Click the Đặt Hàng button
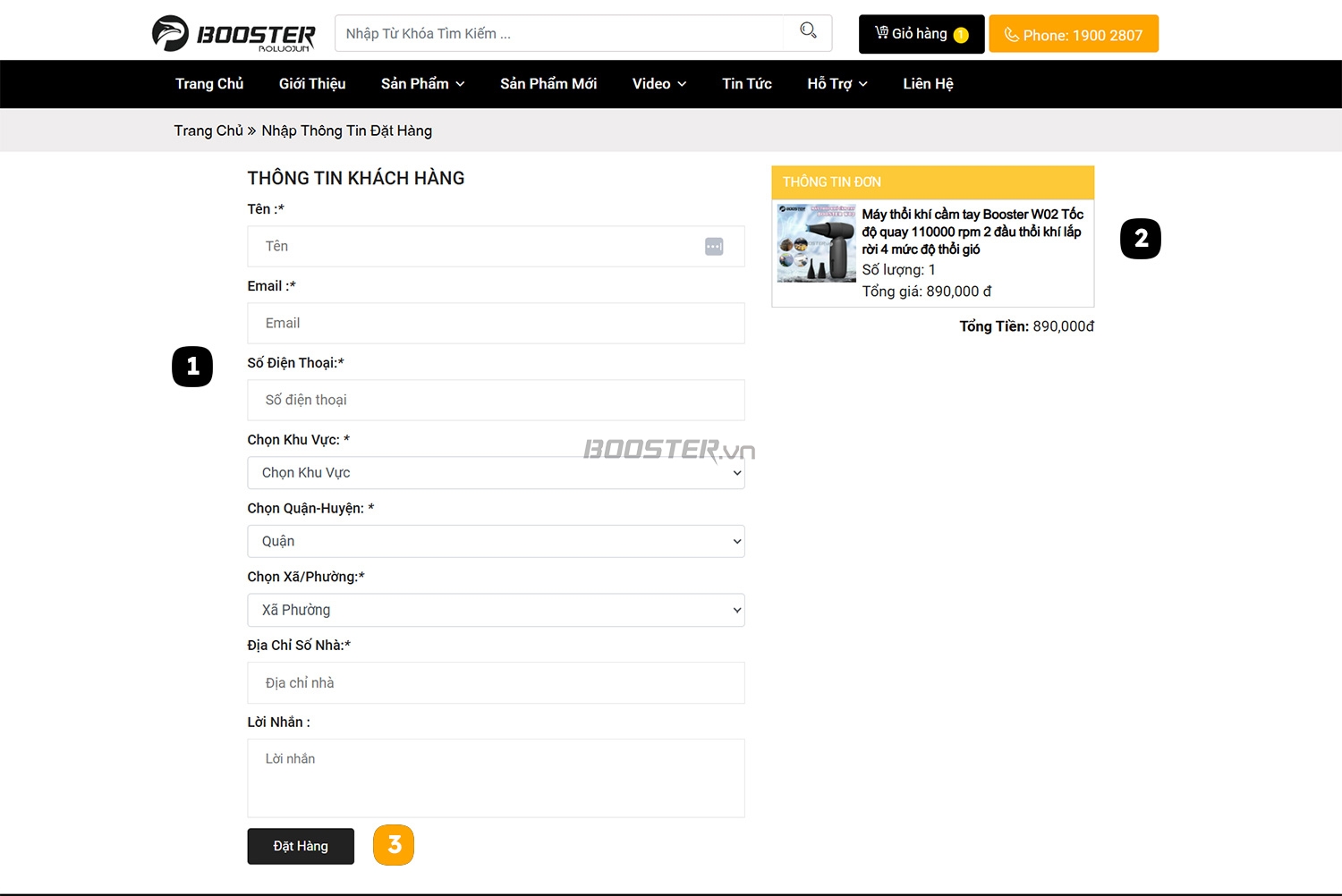The height and width of the screenshot is (896, 1342). tap(301, 846)
